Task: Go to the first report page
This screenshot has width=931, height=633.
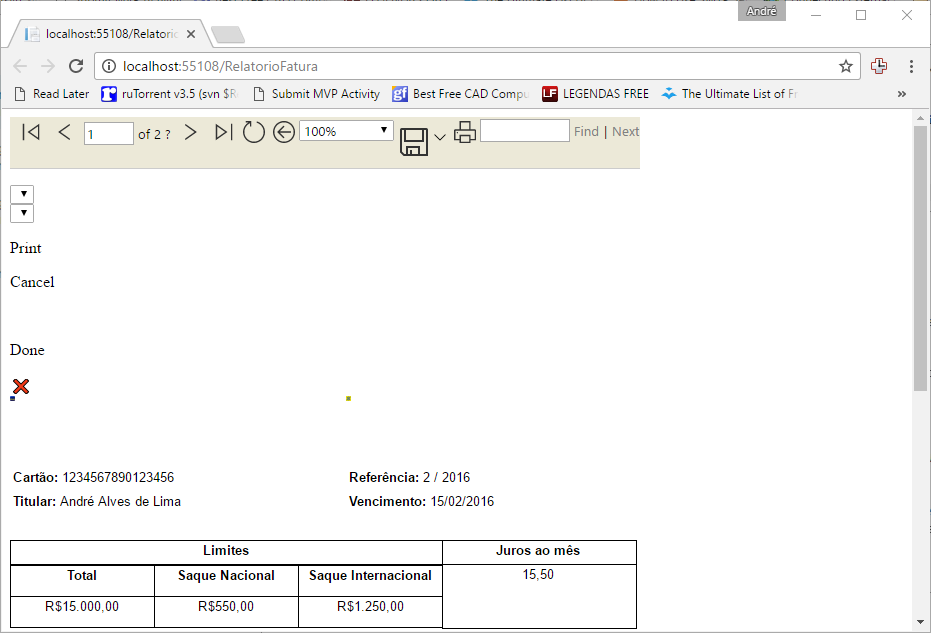Action: click(31, 132)
